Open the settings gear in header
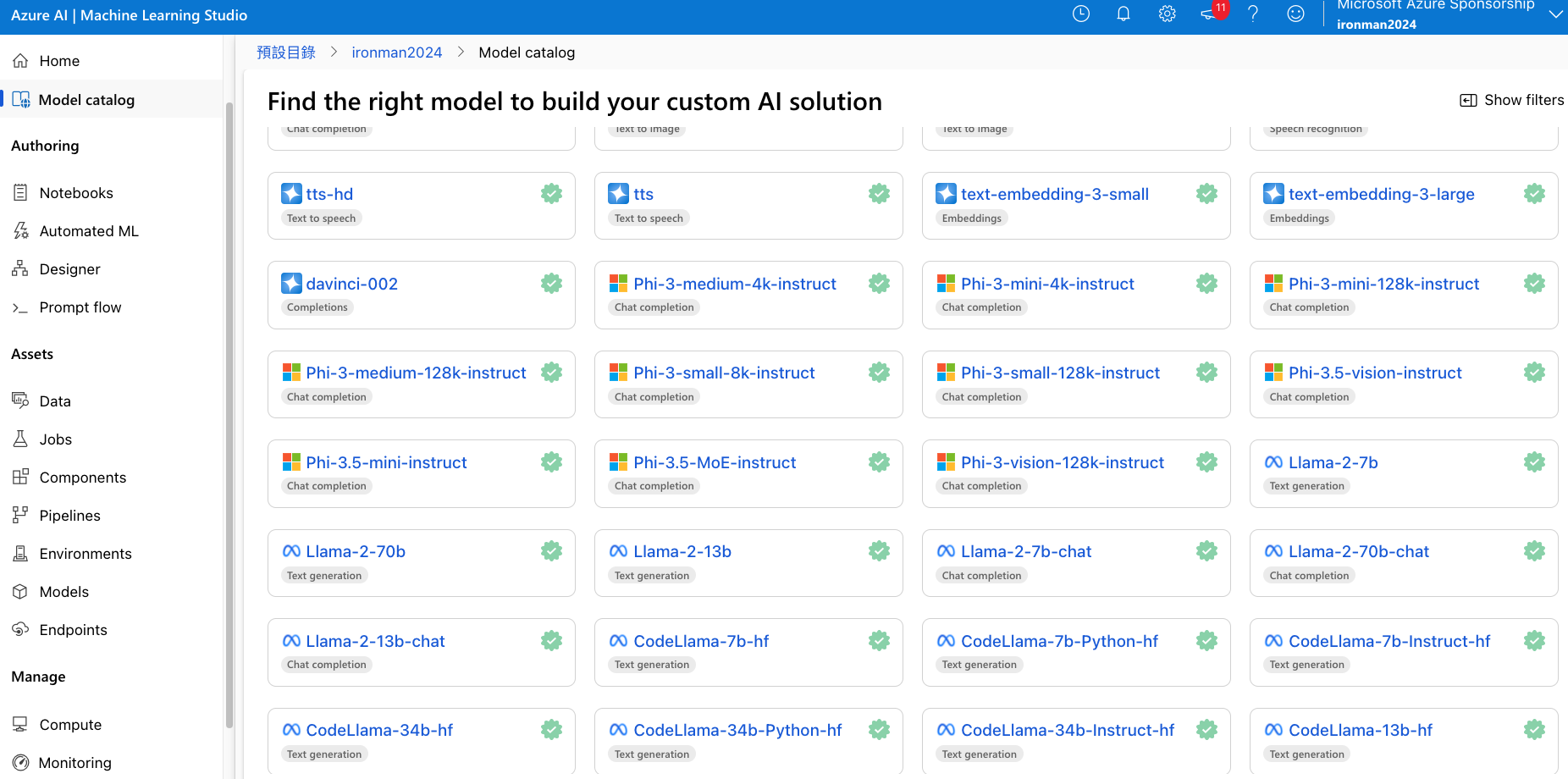Image resolution: width=1568 pixels, height=779 pixels. click(x=1168, y=14)
